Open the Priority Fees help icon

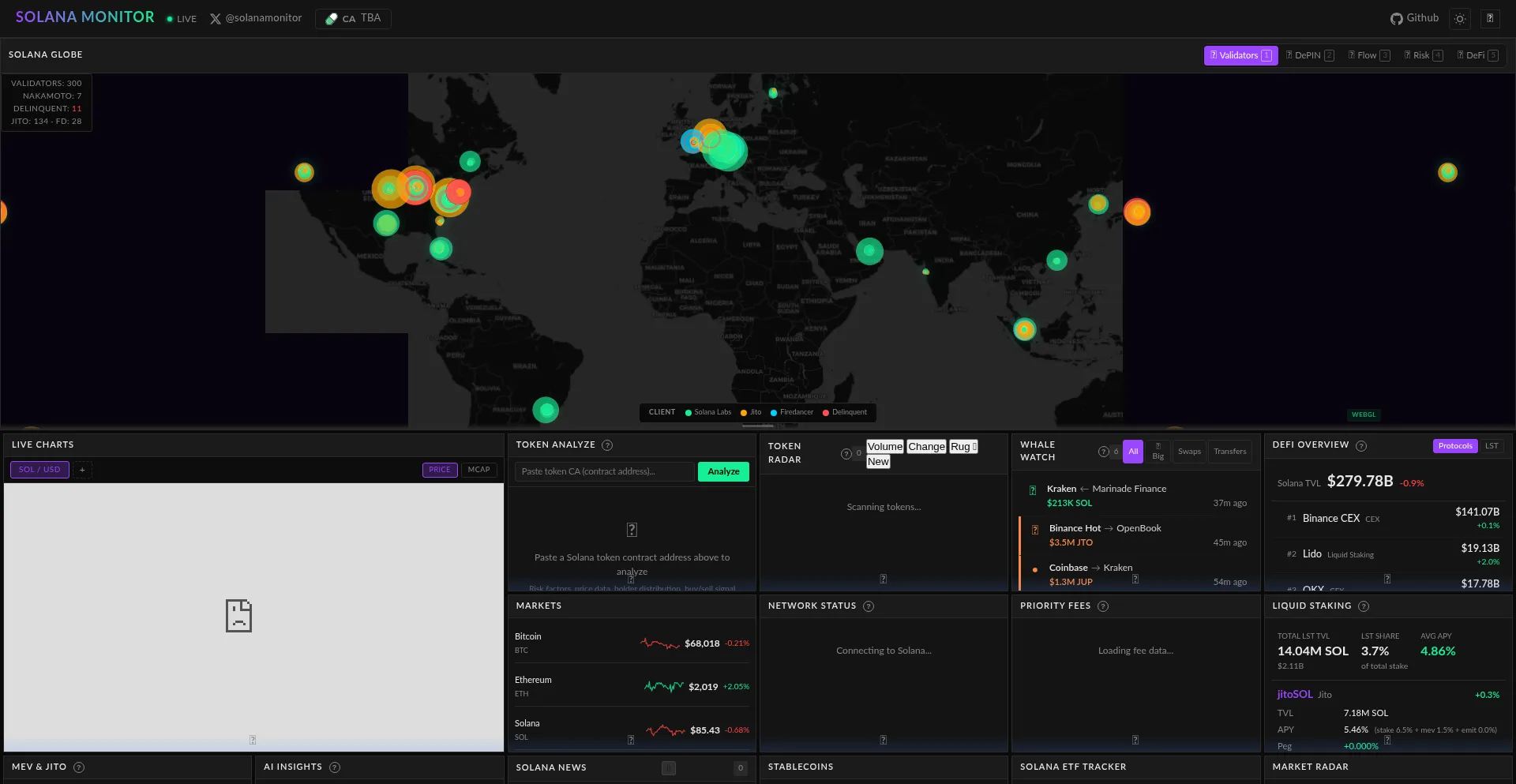[x=1103, y=606]
